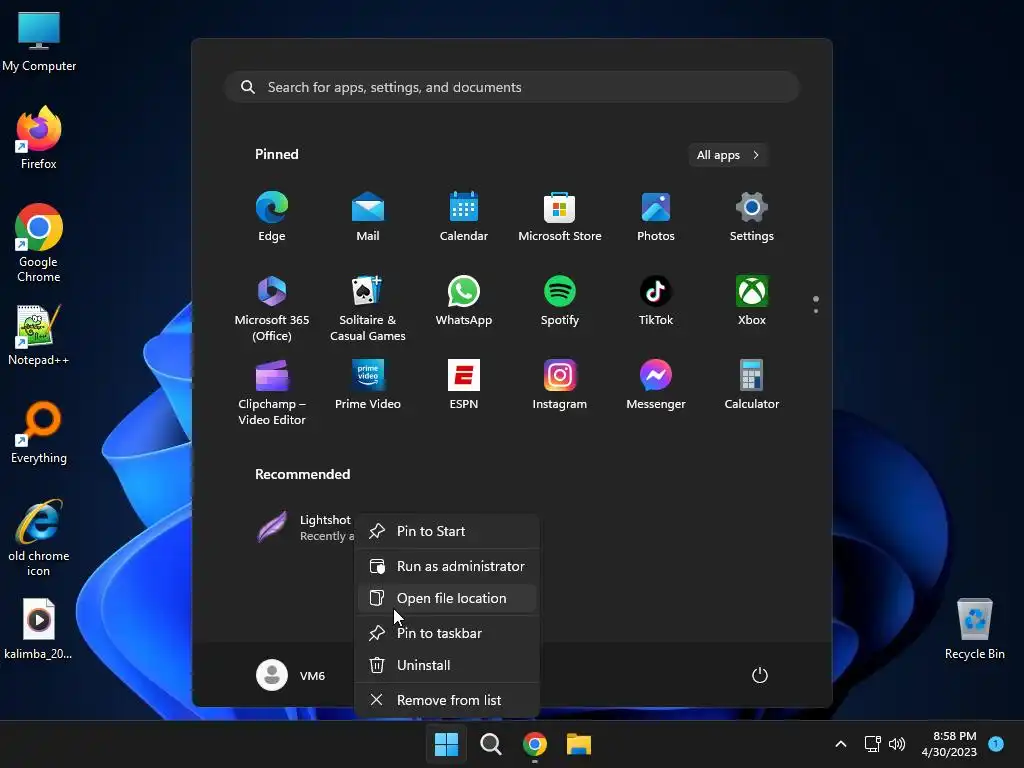The width and height of the screenshot is (1024, 768).
Task: Open TikTok app
Action: coord(656,300)
